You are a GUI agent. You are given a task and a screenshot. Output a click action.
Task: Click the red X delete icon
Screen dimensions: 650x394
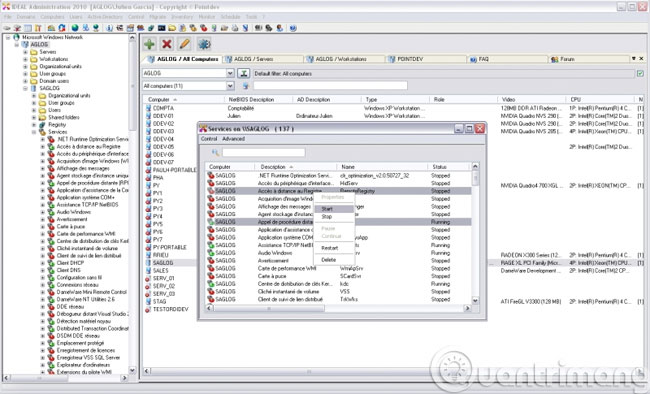[x=167, y=44]
